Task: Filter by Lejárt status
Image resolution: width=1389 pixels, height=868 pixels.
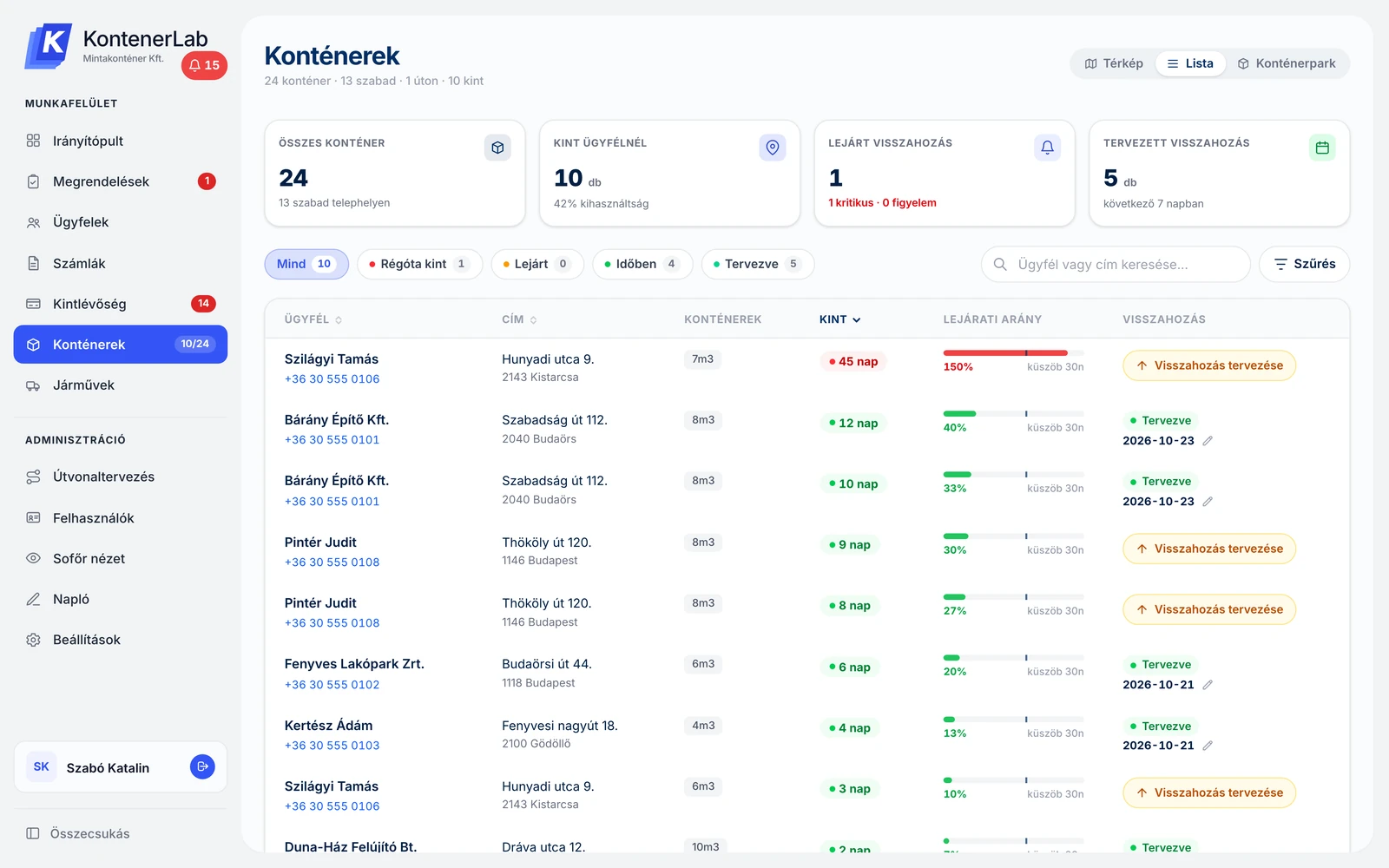Action: 537,264
